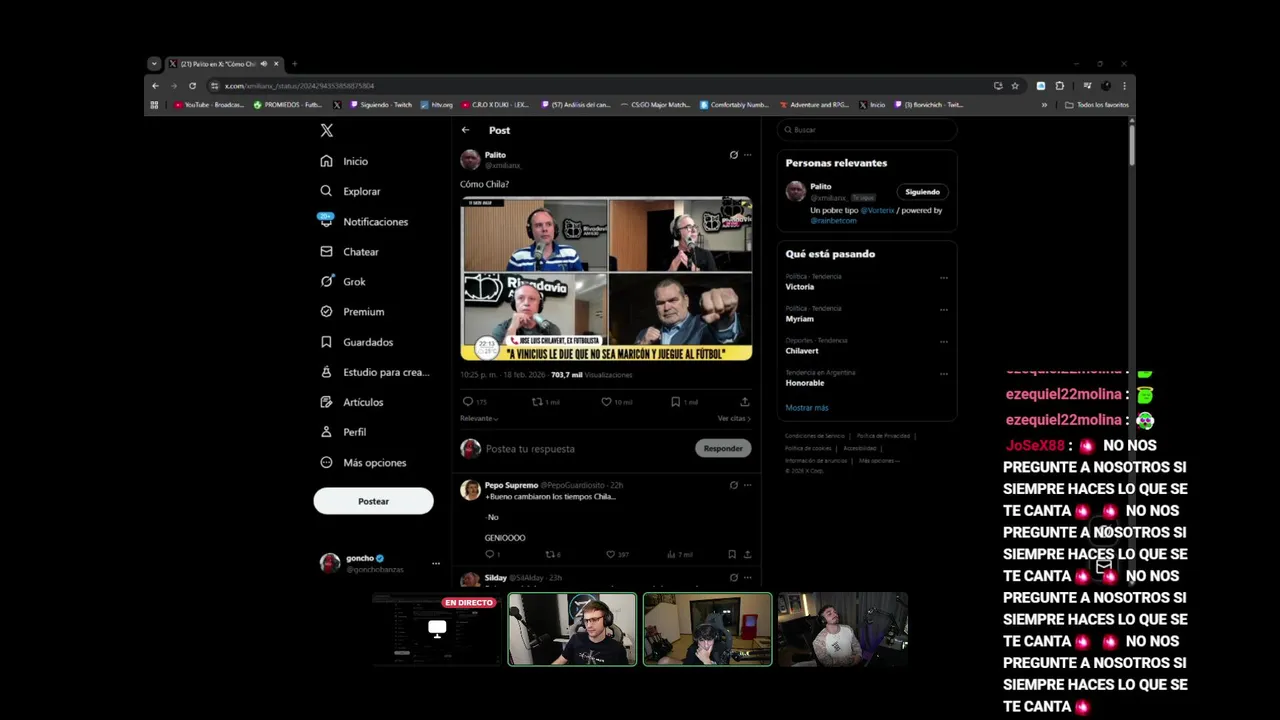This screenshot has height=720, width=1280.
Task: Click the Estudio para creadores icon
Action: [326, 372]
